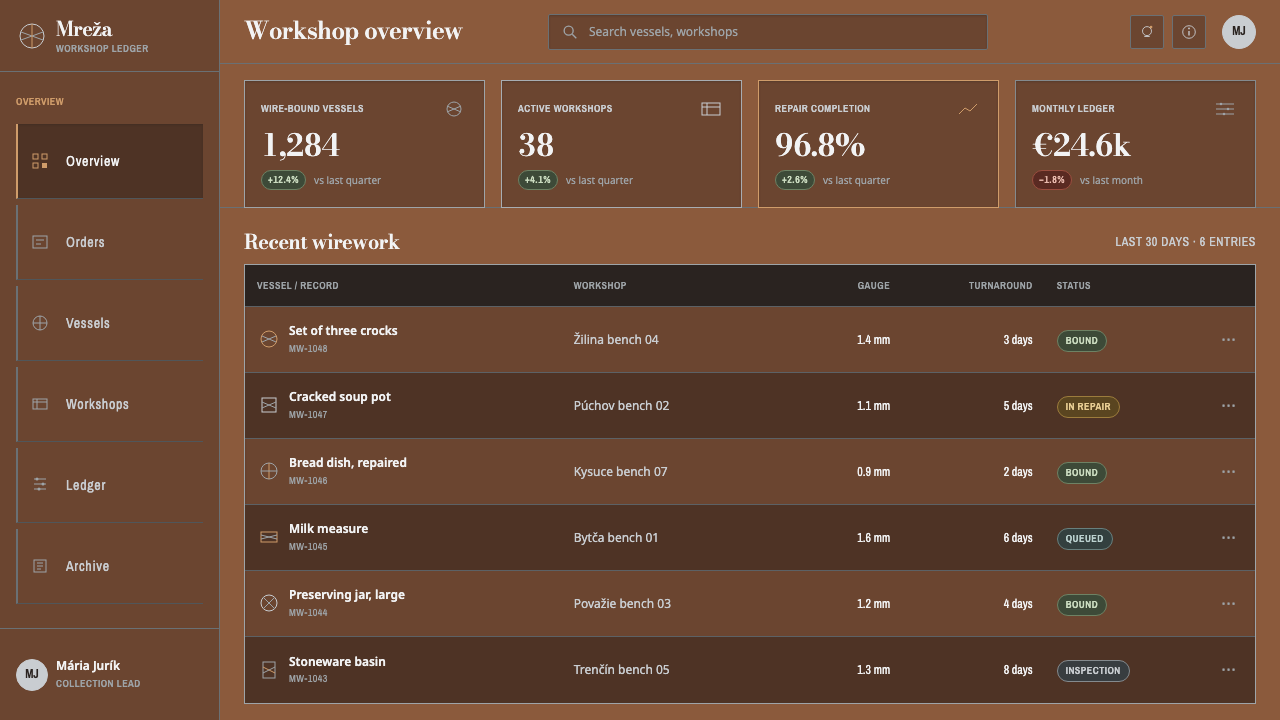
Task: Open the Active workshops card
Action: (x=621, y=144)
